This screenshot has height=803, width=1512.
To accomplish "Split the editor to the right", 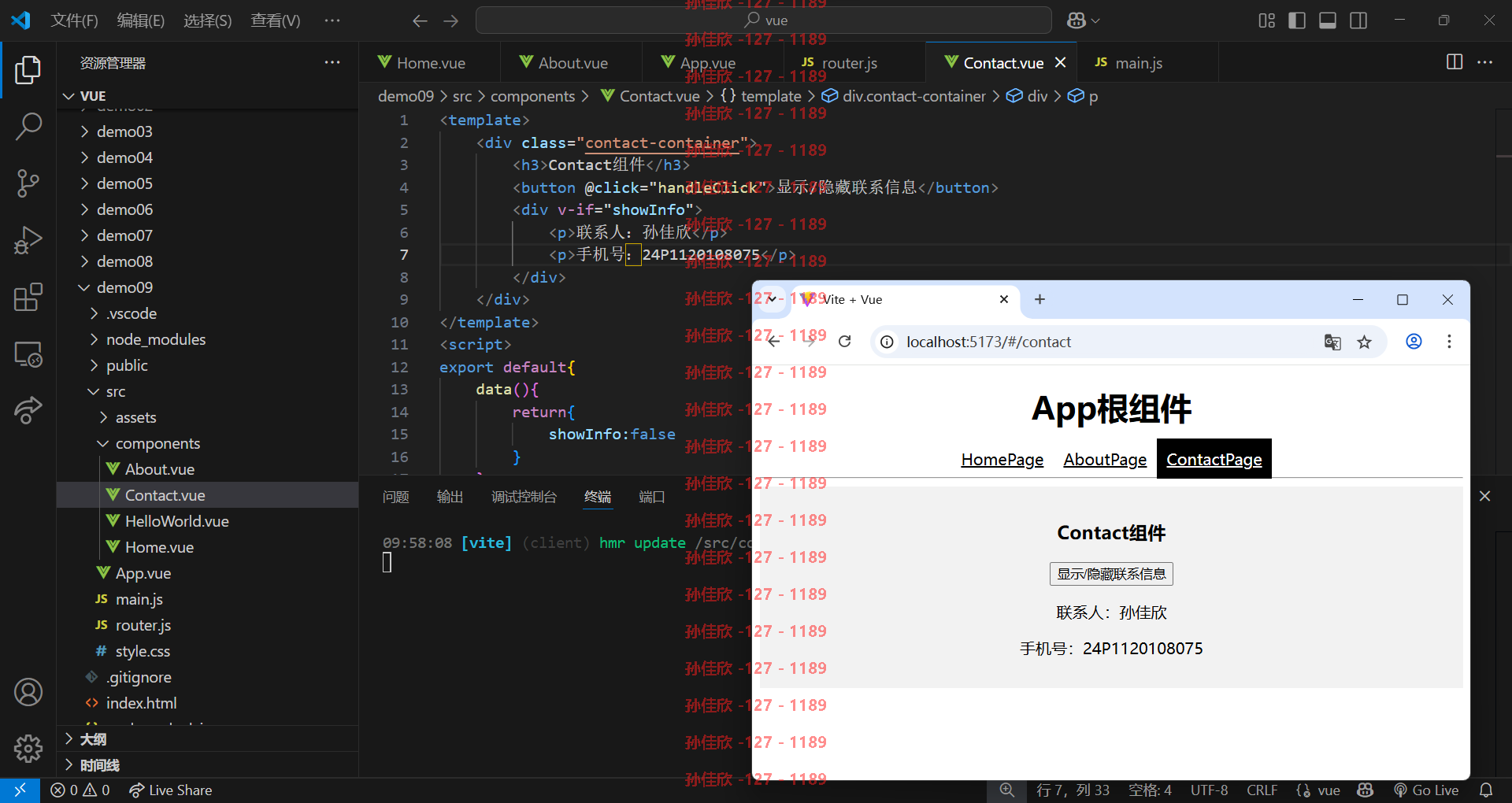I will (1455, 62).
